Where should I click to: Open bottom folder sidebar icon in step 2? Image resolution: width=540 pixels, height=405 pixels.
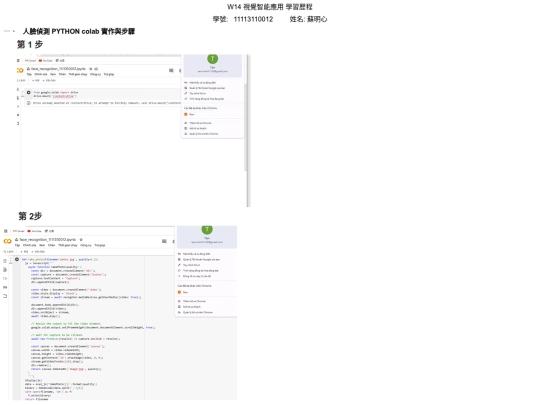pos(5,296)
